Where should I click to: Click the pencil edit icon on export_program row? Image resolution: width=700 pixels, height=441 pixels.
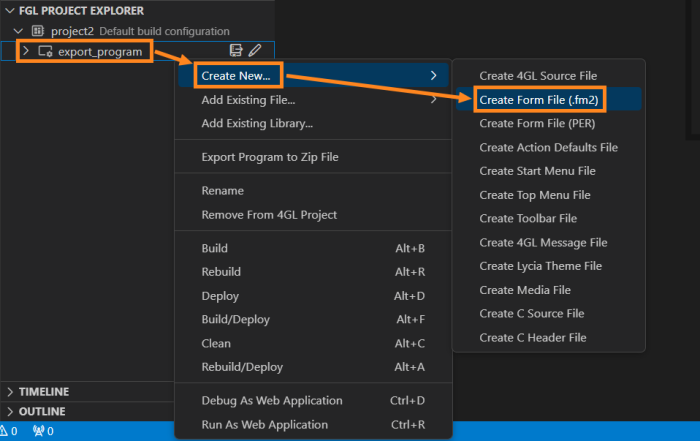coord(255,50)
